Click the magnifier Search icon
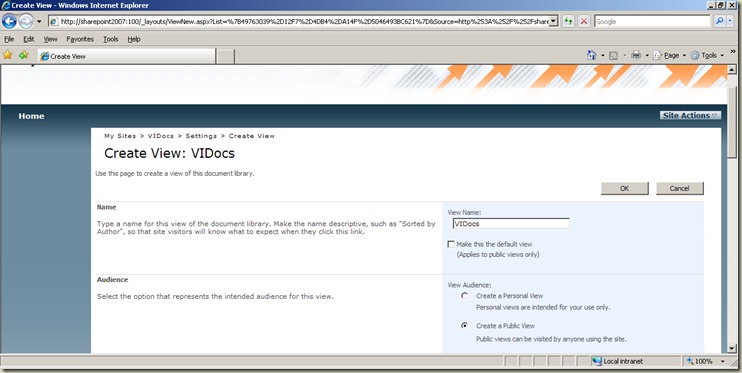742x373 pixels. [x=719, y=21]
